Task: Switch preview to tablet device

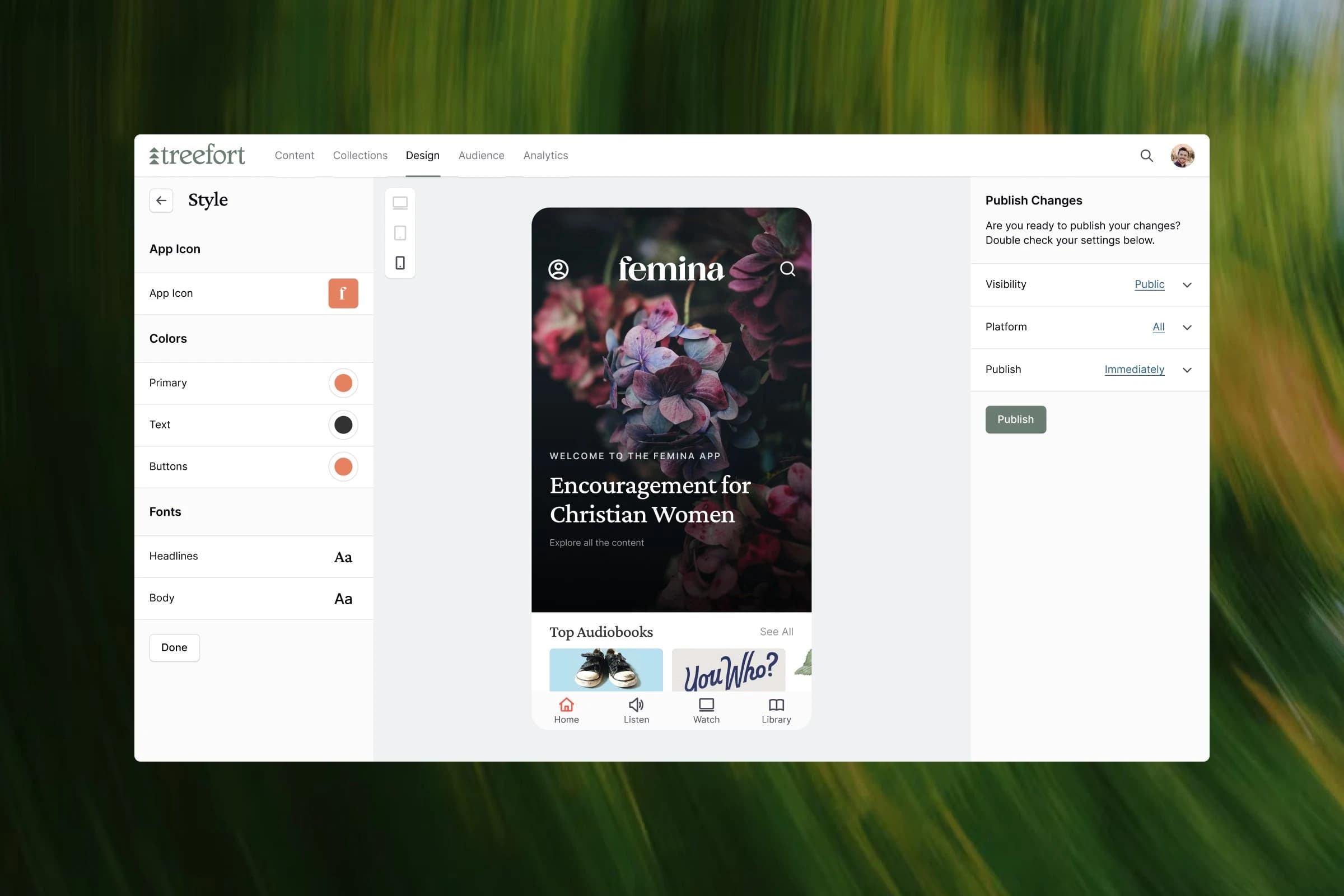Action: pyautogui.click(x=400, y=233)
